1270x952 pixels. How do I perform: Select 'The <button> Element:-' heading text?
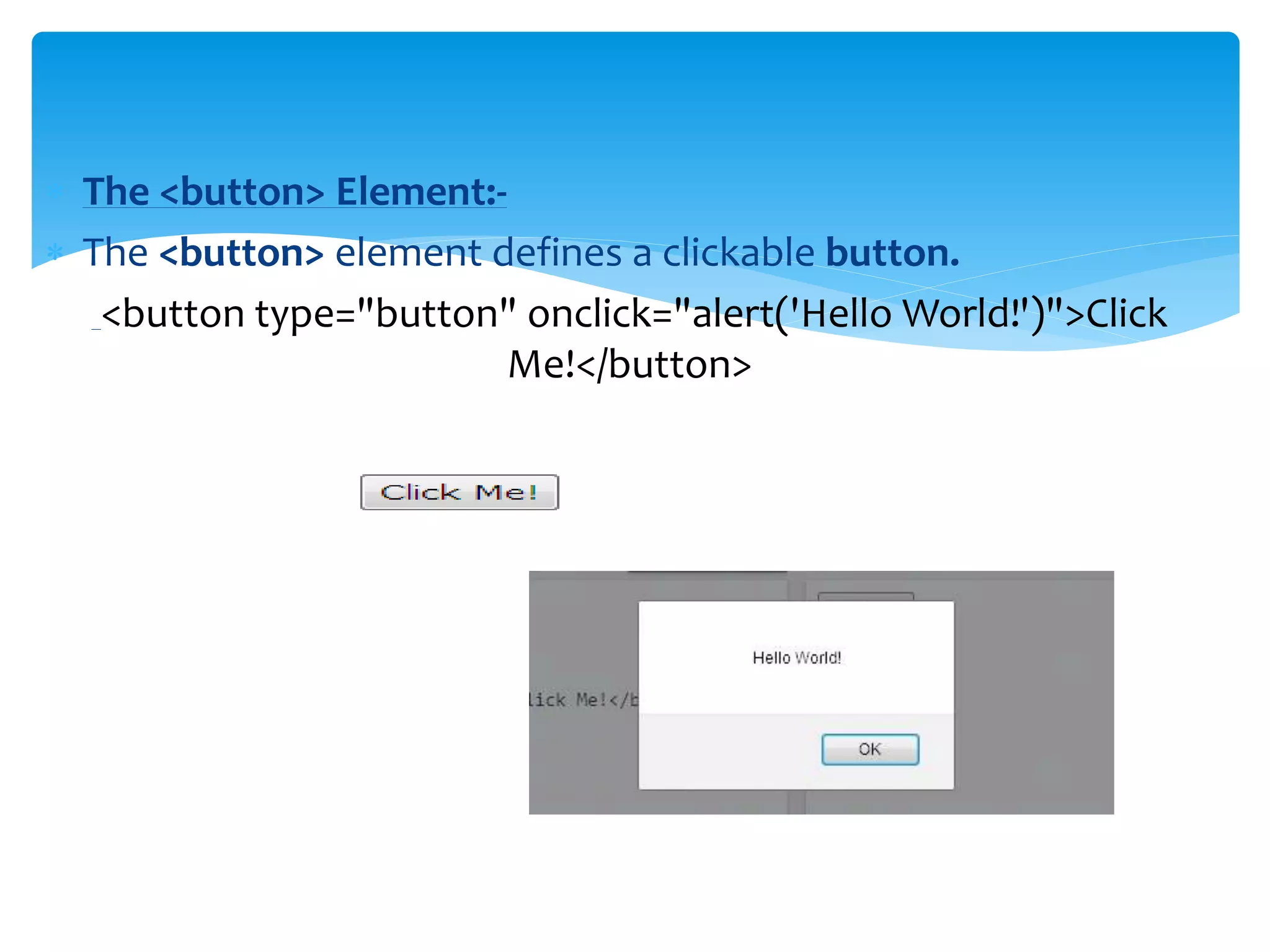(295, 191)
